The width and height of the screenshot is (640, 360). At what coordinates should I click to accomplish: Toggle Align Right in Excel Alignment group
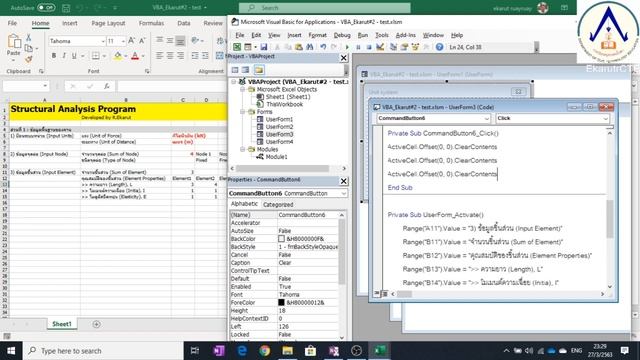coord(180,56)
